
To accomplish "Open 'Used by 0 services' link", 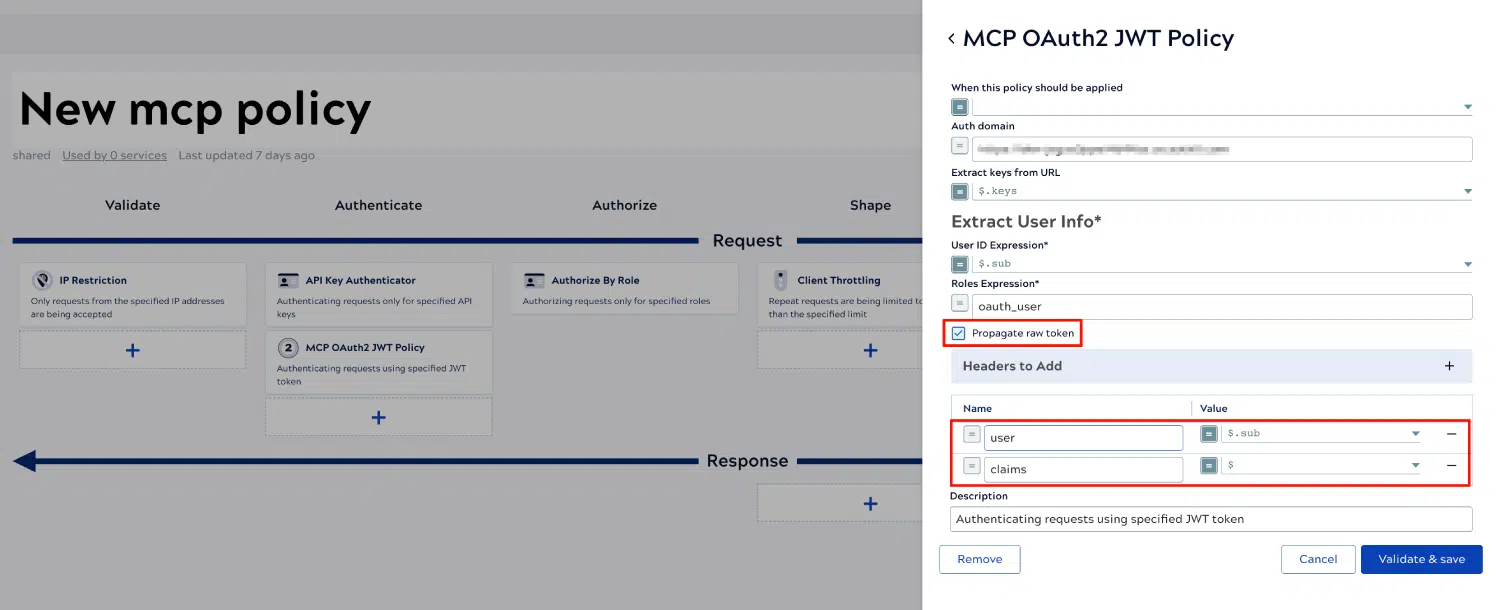I will coord(115,155).
